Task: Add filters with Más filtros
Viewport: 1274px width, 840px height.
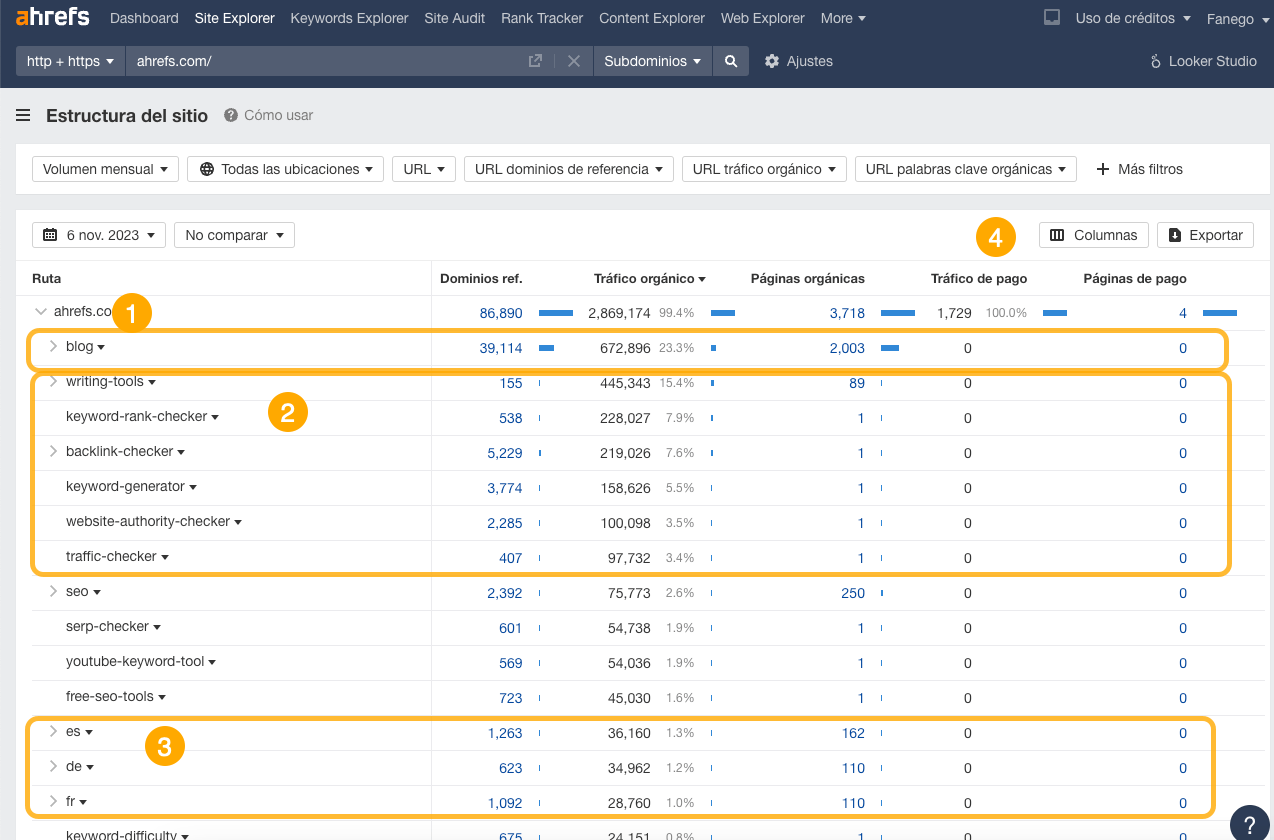Action: point(1139,168)
